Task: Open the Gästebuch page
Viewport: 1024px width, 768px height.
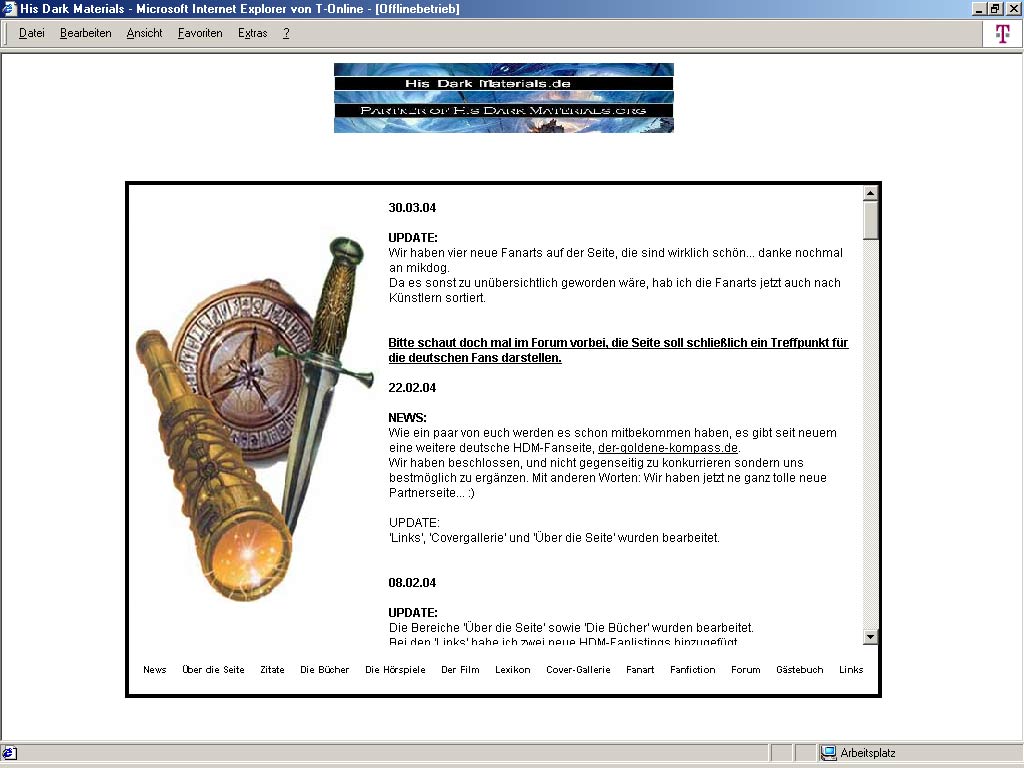Action: click(x=800, y=669)
